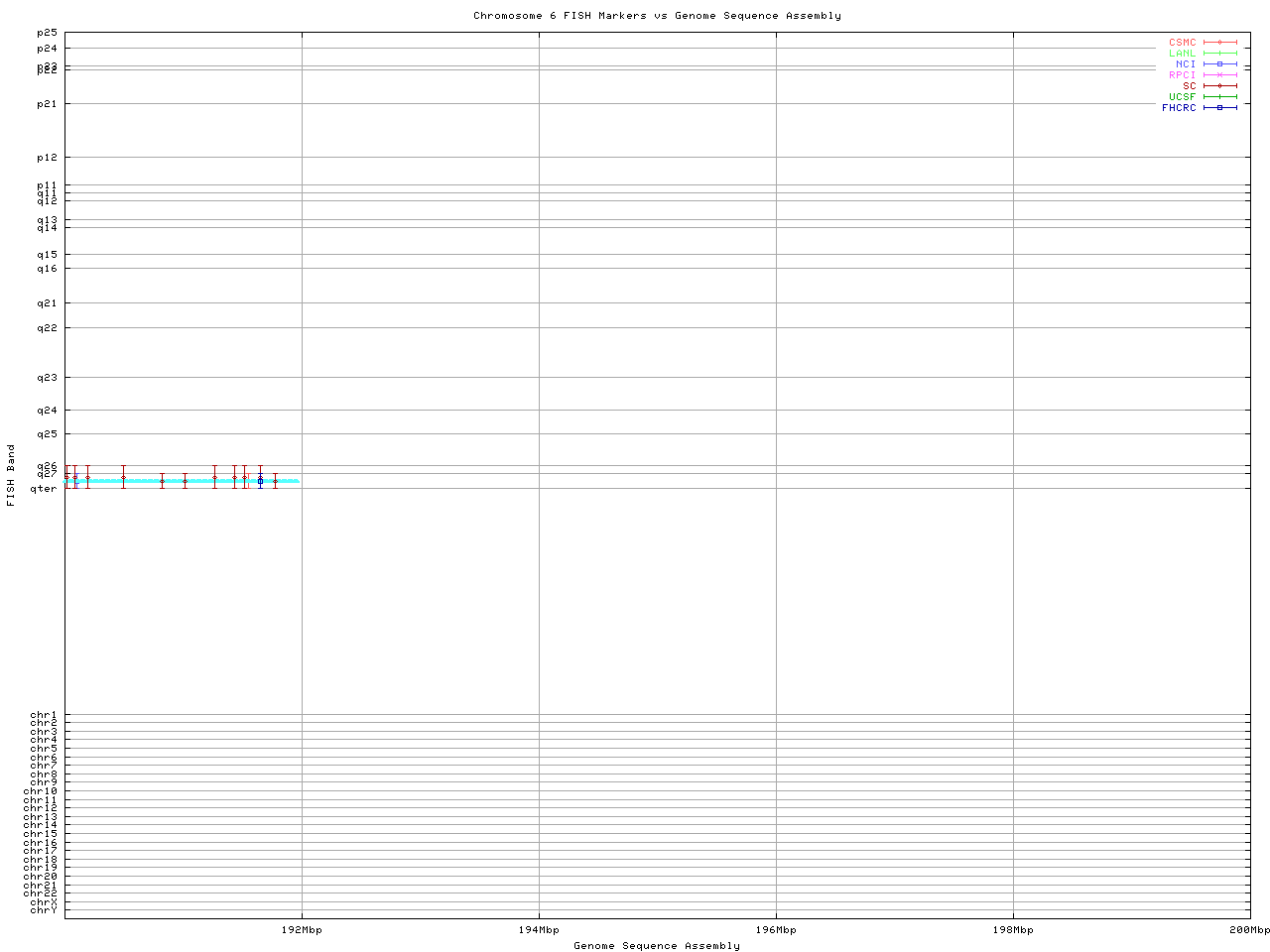Click the blue FHCRC square data point
This screenshot has width=1270, height=952.
(x=260, y=481)
